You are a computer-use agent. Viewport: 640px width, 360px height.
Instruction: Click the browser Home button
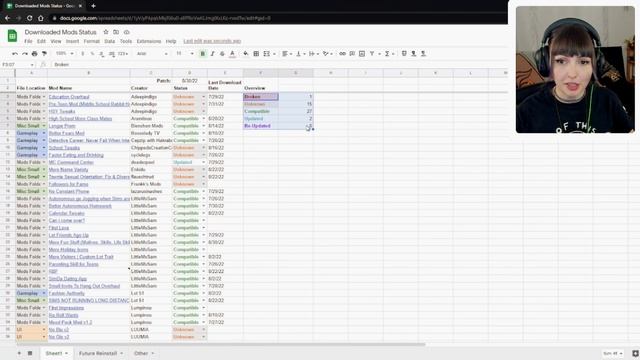40,18
